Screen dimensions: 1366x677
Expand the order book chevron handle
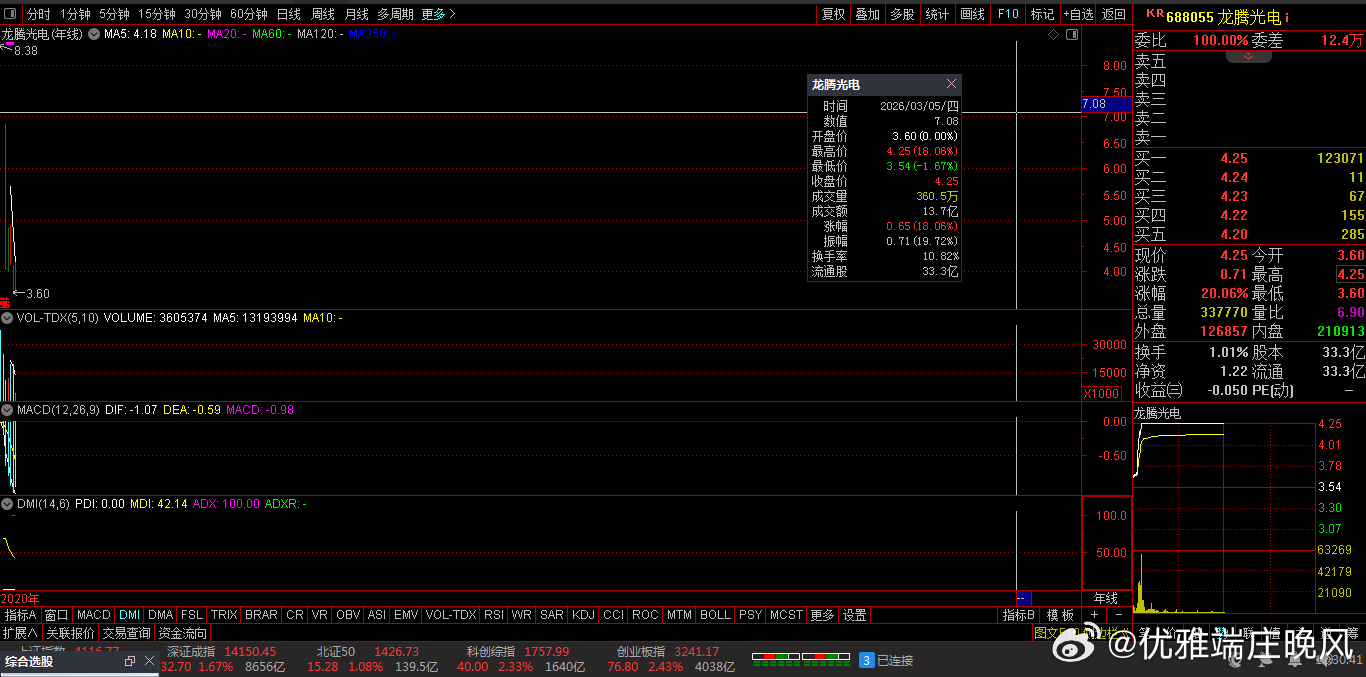(1249, 57)
